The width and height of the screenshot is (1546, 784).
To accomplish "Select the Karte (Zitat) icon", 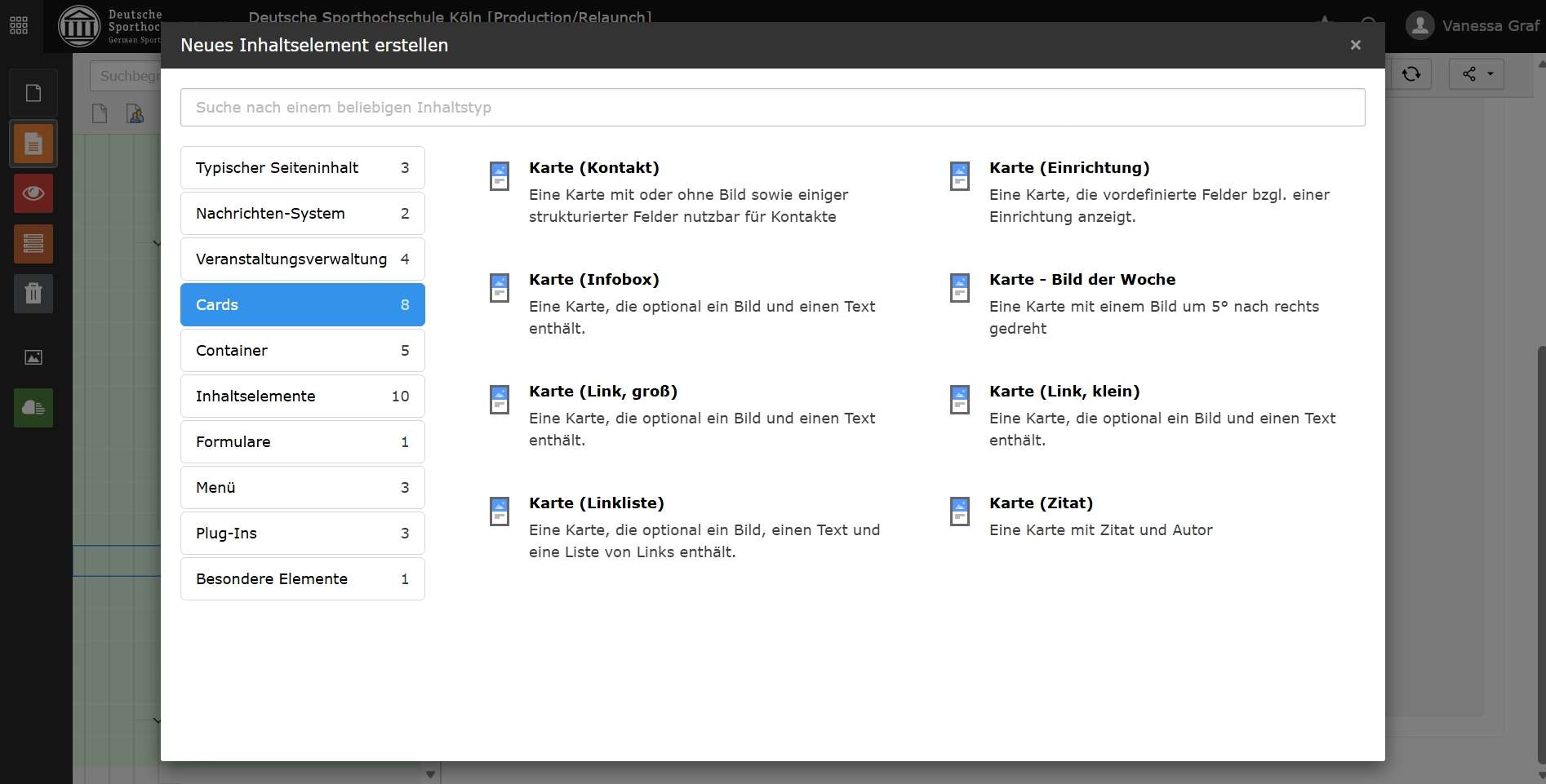I will (x=959, y=511).
